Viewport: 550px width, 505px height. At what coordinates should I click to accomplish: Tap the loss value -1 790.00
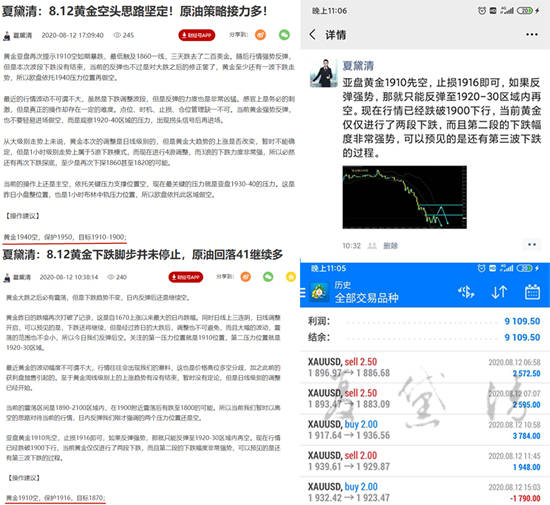[x=525, y=498]
